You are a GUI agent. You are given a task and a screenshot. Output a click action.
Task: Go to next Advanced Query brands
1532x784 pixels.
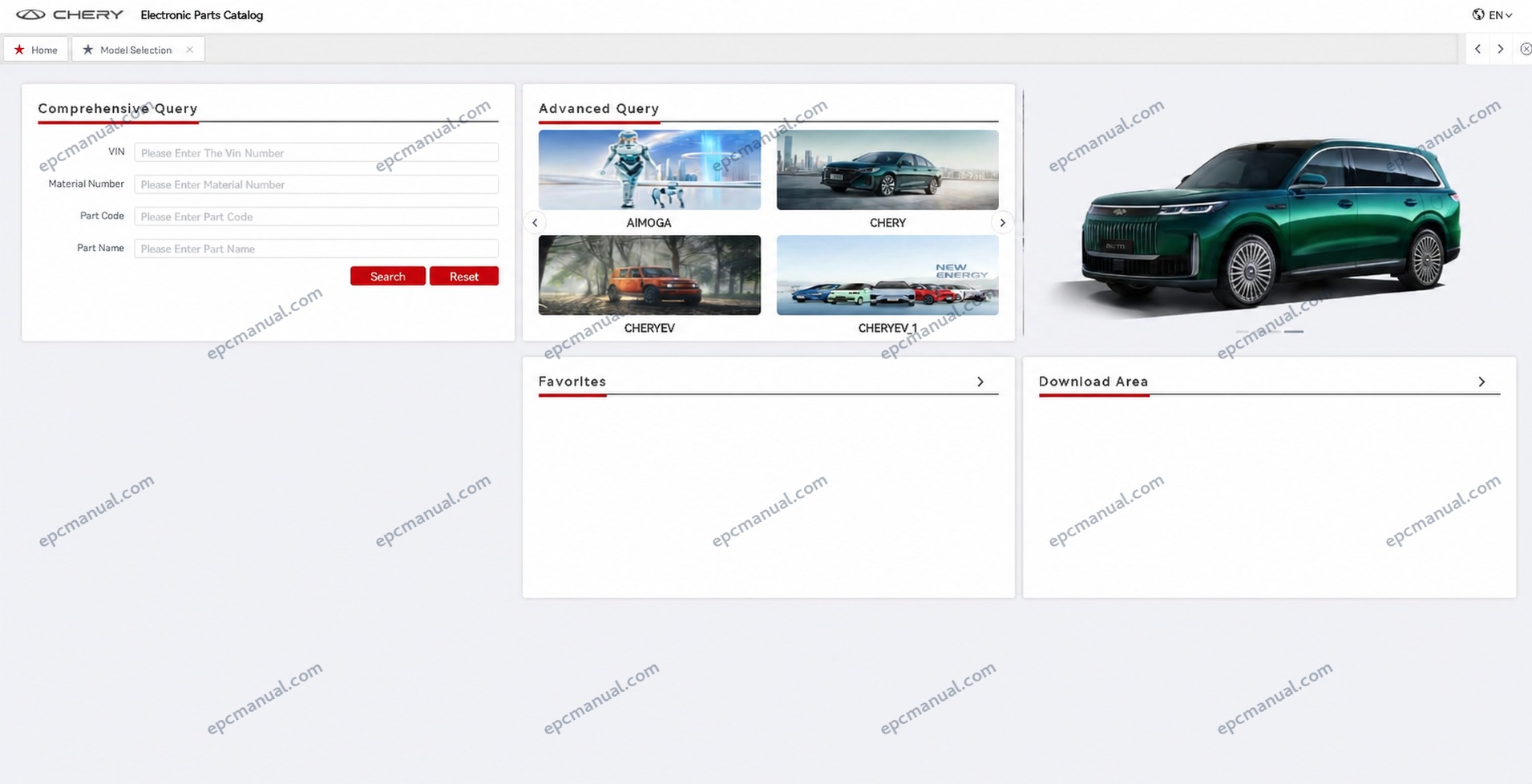coord(1002,223)
